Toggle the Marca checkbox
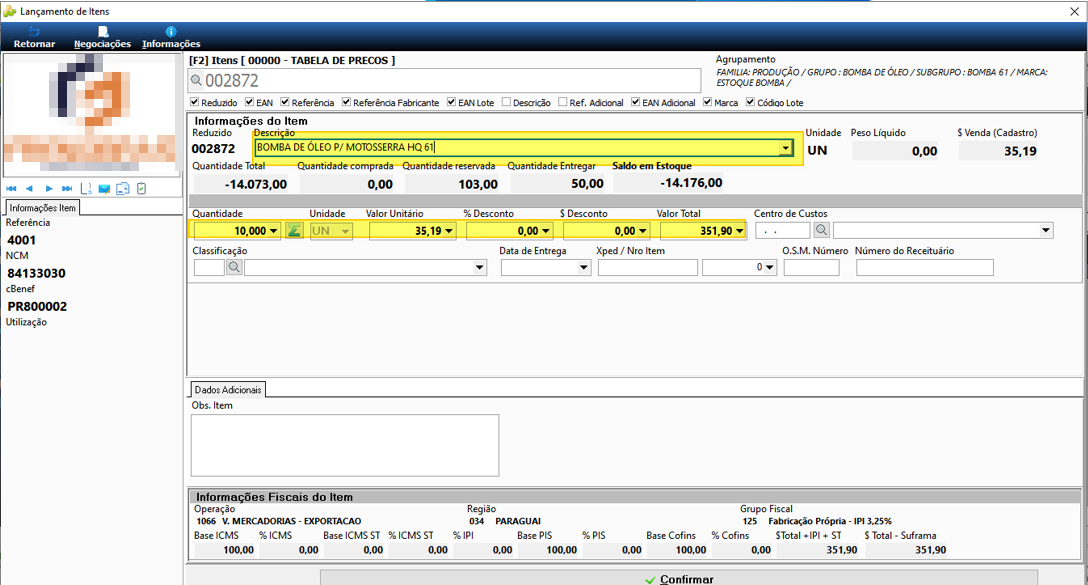This screenshot has width=1088, height=585. (707, 102)
